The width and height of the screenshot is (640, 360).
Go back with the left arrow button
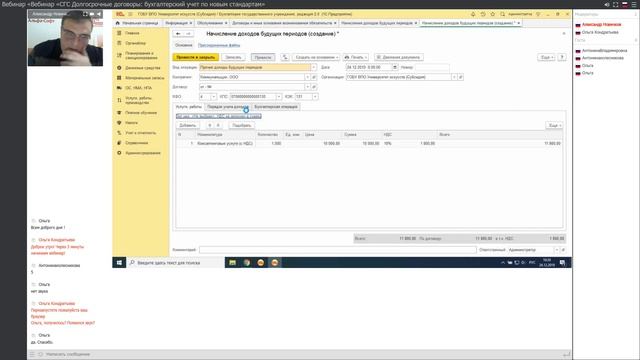[x=178, y=34]
